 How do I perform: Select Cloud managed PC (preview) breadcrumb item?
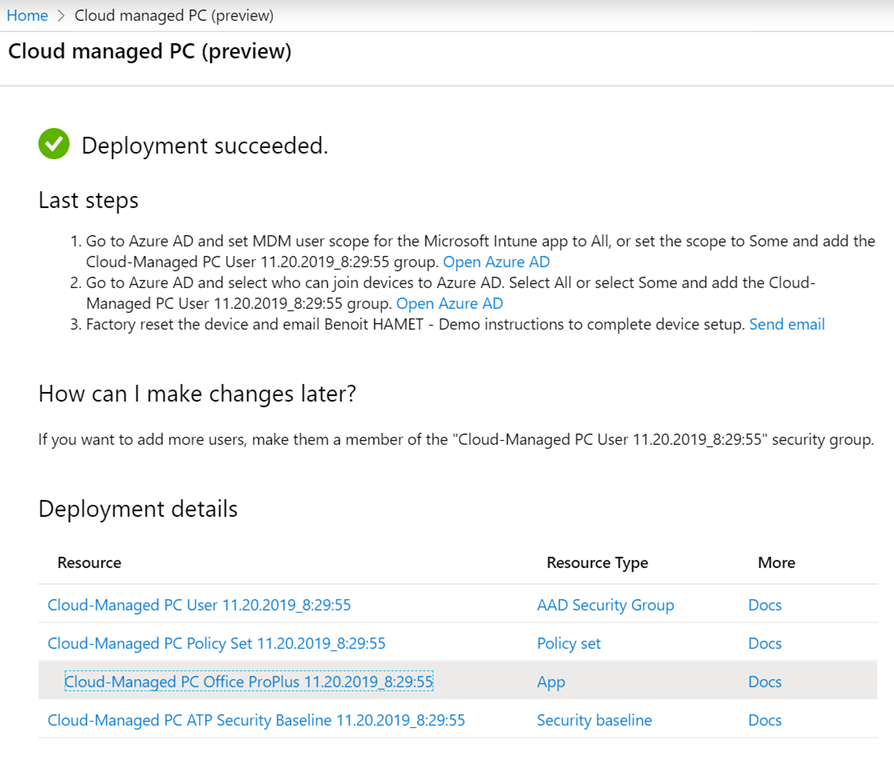tap(174, 16)
